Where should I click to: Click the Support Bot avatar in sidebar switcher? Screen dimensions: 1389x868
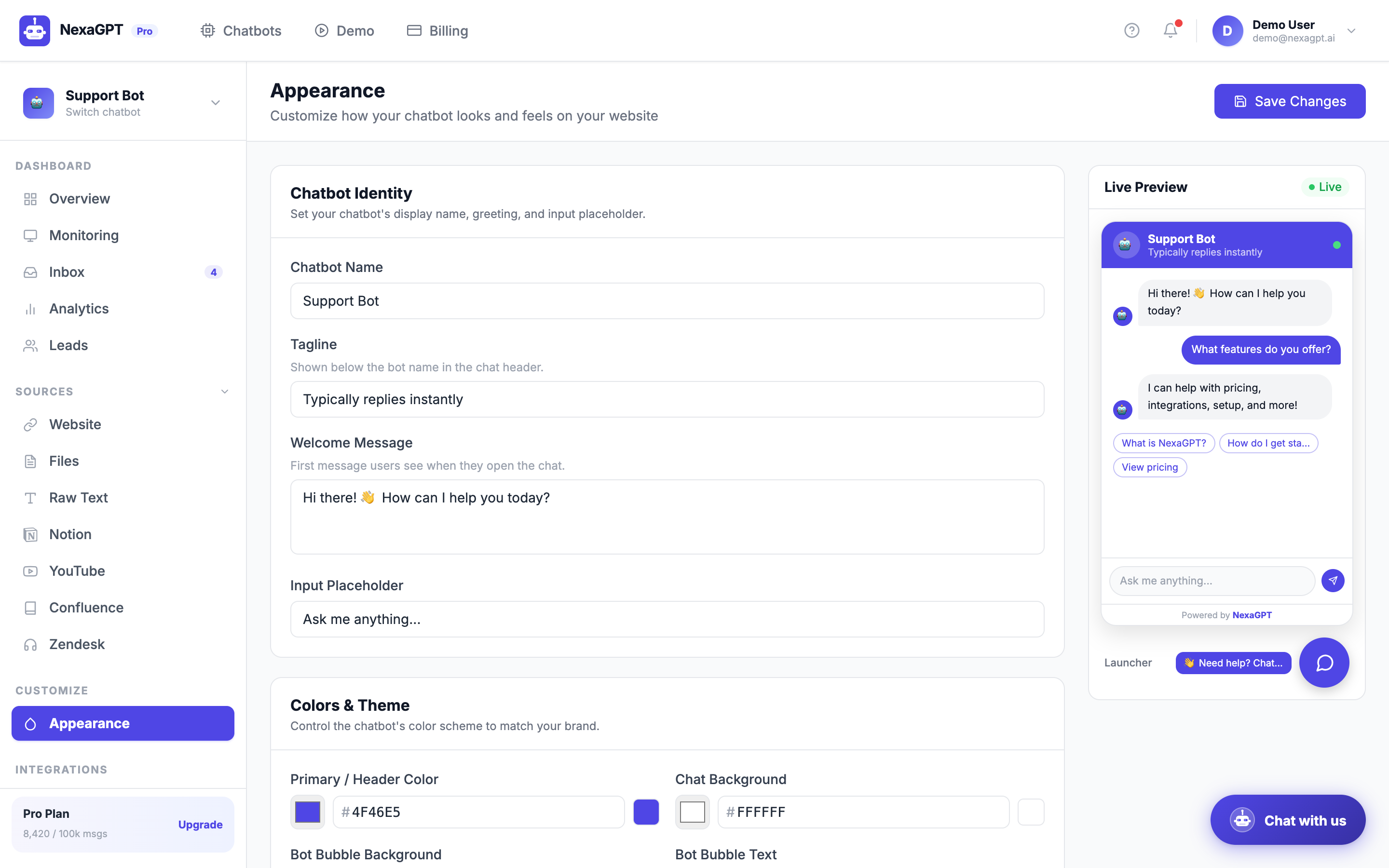tap(38, 103)
